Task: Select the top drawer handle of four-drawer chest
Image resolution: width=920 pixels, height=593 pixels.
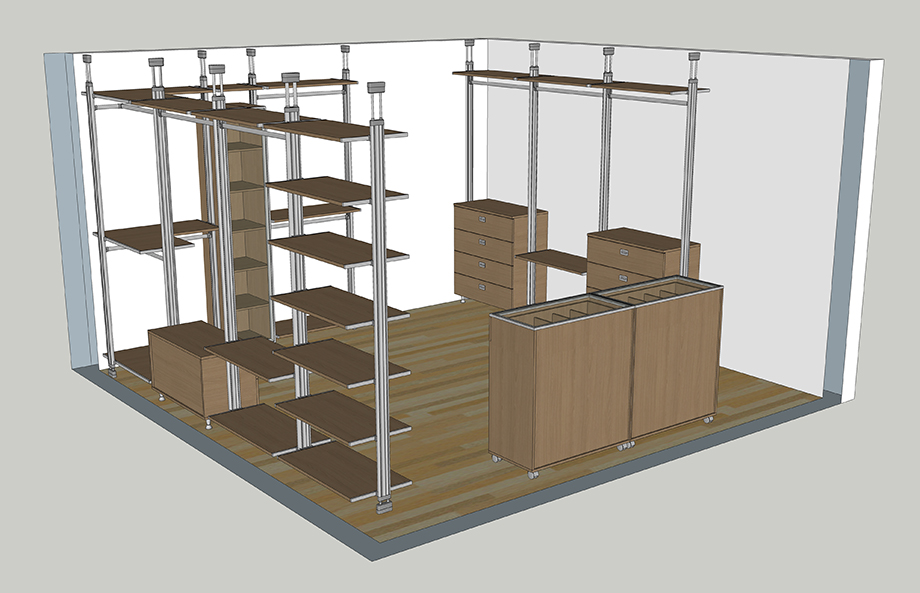Action: point(482,219)
